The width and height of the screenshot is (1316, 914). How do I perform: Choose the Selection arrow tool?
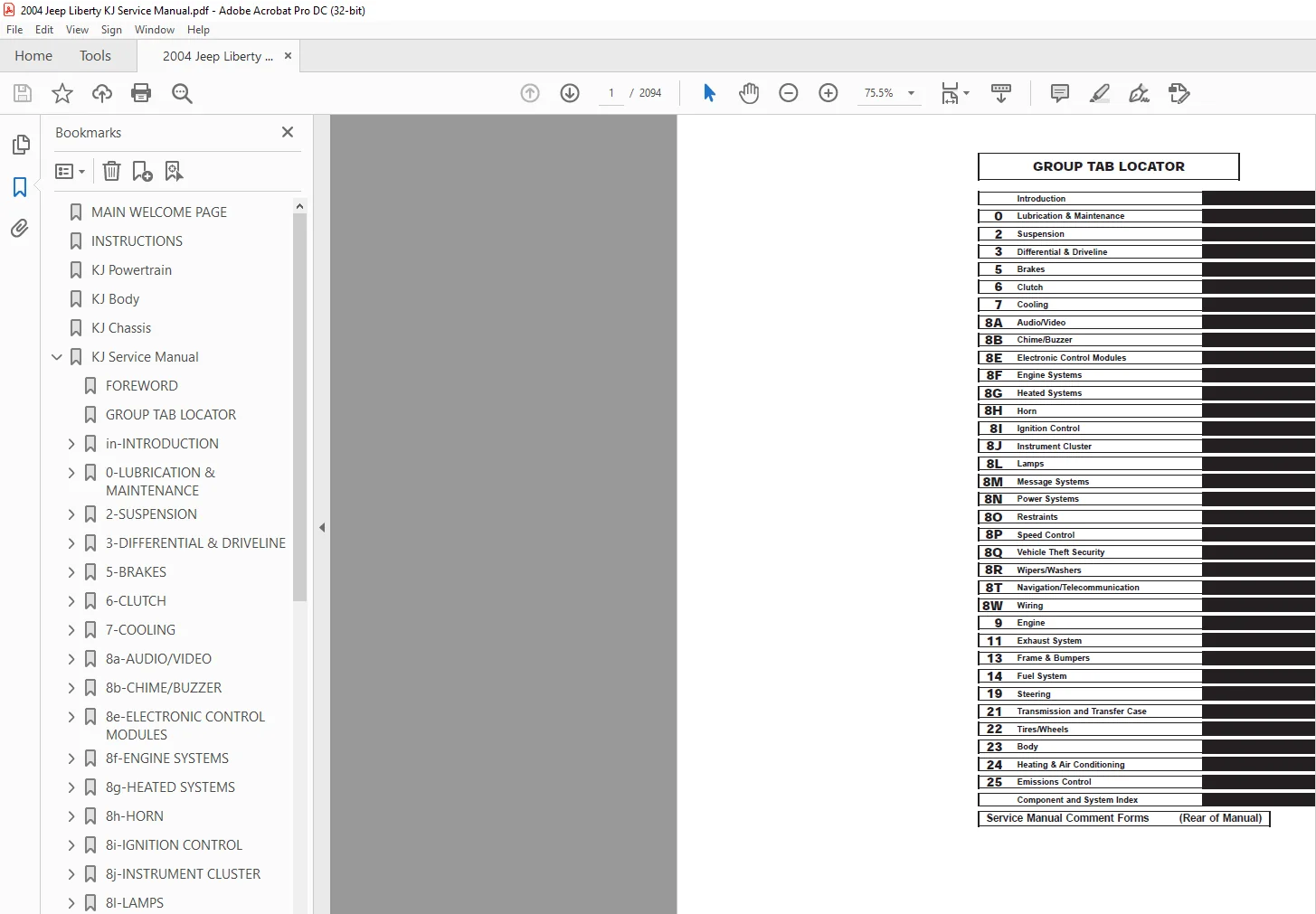(x=709, y=93)
